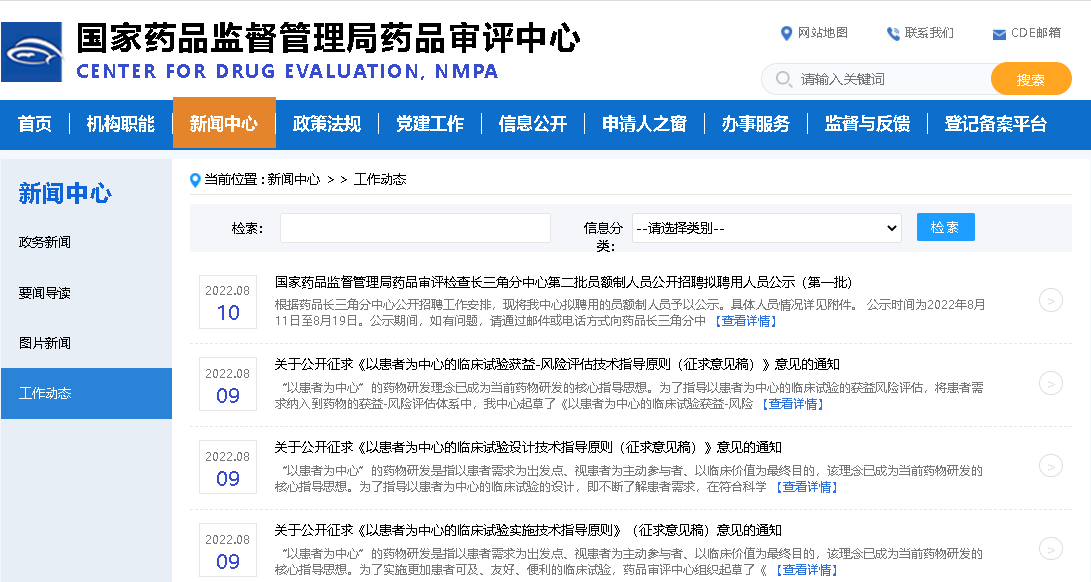Click arrow icon for 临床试验实施 notice
The image size is (1091, 582).
1051,549
